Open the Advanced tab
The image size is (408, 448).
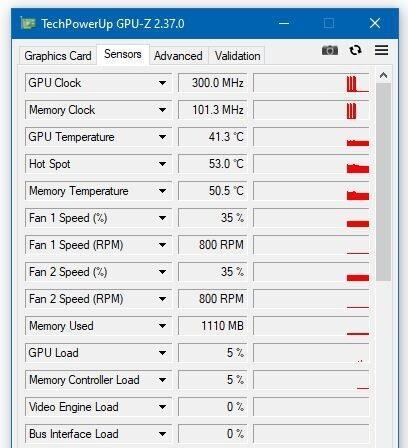point(178,56)
